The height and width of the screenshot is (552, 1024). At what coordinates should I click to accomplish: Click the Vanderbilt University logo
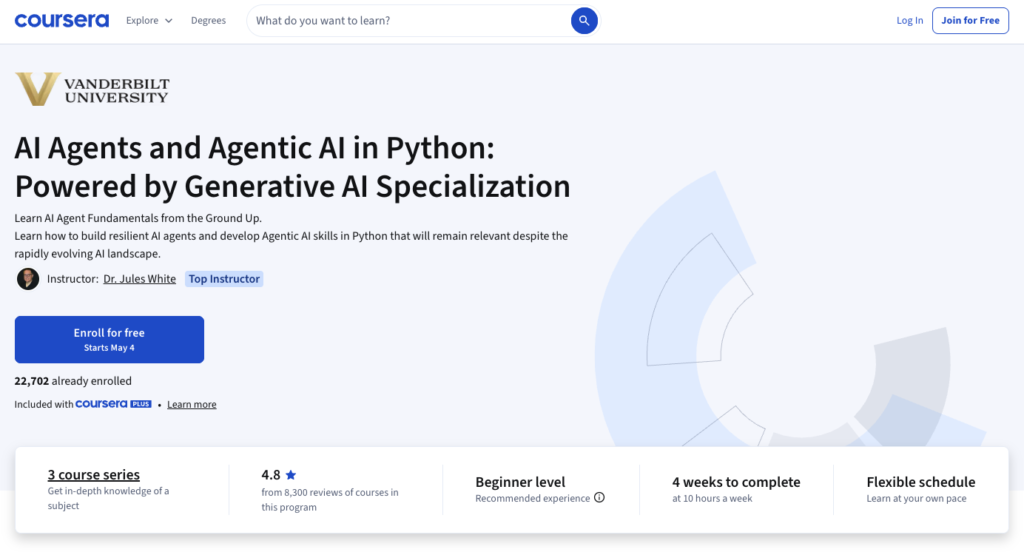pyautogui.click(x=92, y=89)
